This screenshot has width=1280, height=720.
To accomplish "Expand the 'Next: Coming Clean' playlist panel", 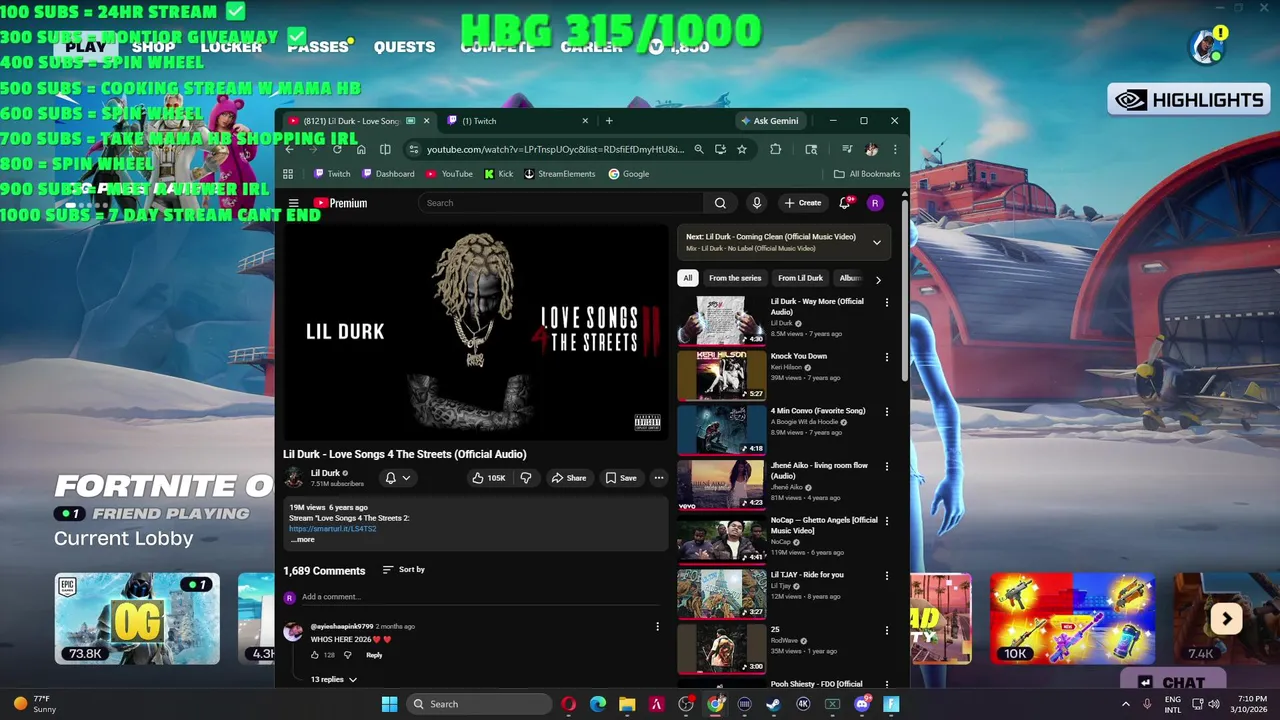I will [x=877, y=242].
